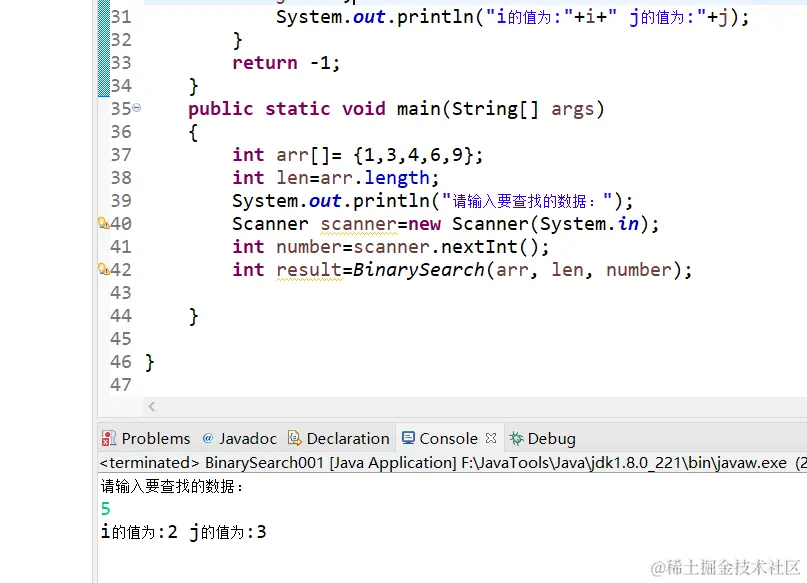Open the Problems tab

(x=146, y=438)
